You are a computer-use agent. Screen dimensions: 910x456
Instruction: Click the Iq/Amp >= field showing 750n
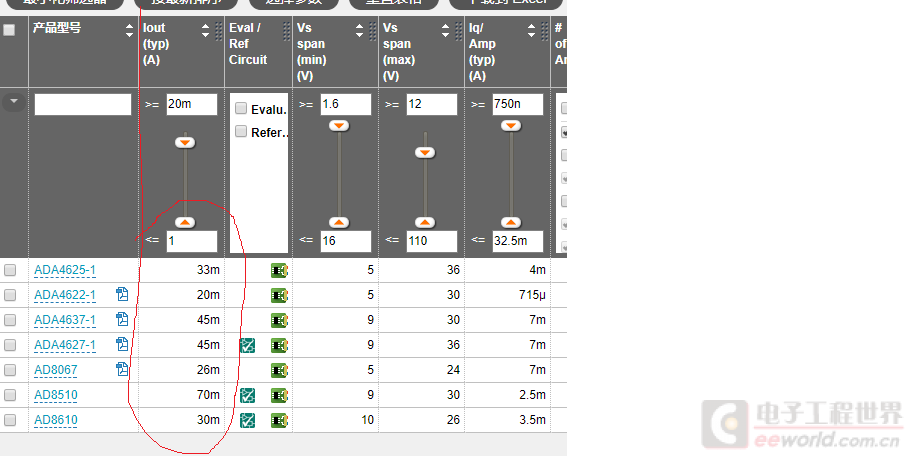click(518, 104)
